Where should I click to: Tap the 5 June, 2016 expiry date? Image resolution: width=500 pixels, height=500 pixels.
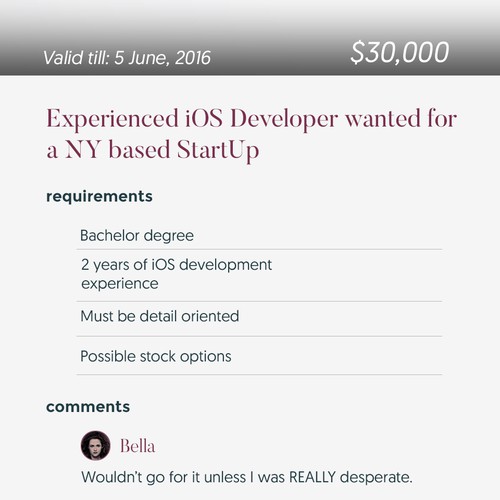163,58
